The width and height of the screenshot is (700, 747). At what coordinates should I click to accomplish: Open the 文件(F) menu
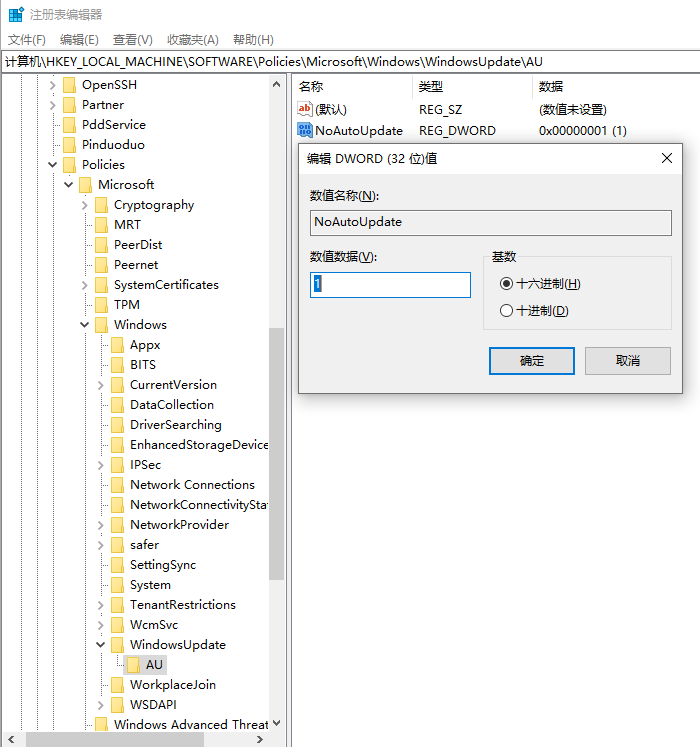(x=27, y=40)
